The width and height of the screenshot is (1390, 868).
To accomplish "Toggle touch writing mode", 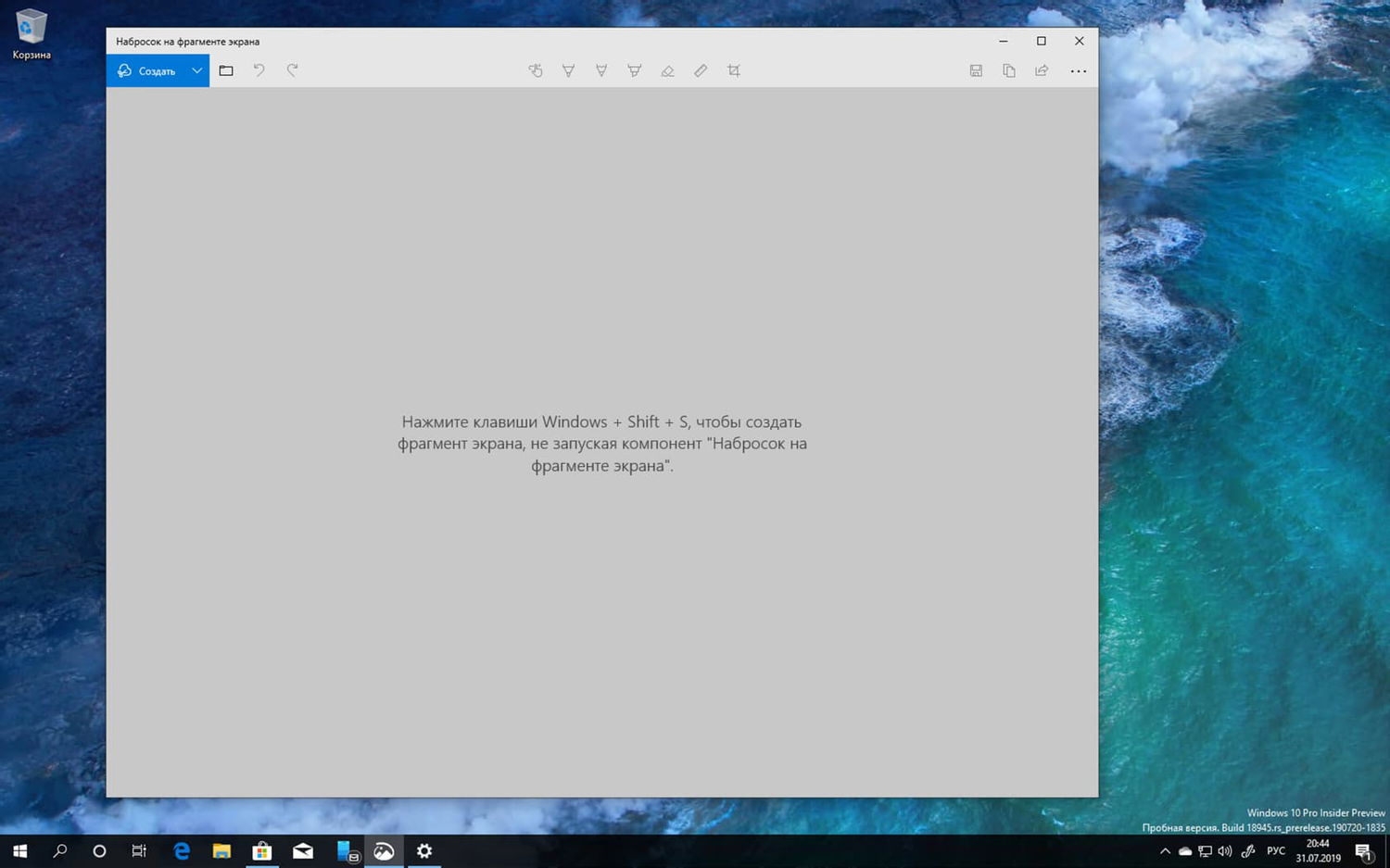I will [536, 70].
